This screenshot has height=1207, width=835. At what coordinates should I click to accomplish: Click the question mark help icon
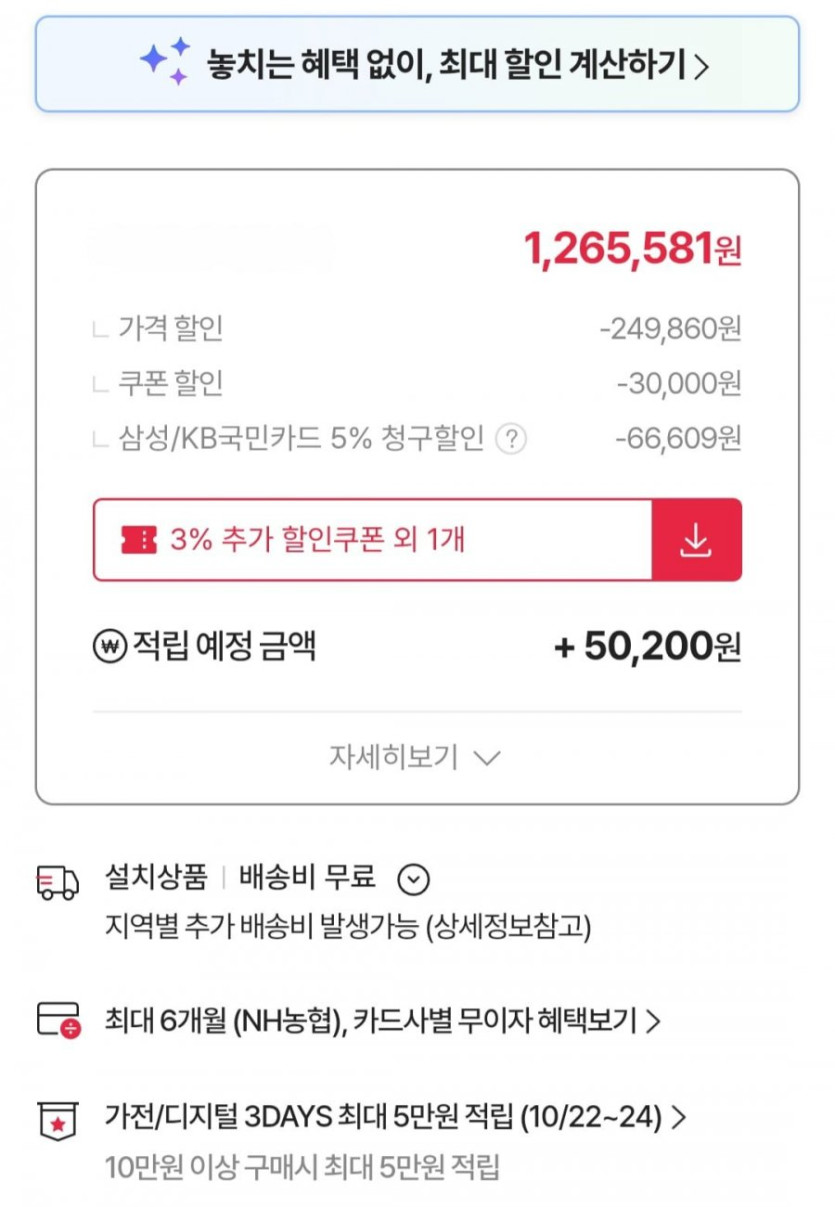pos(511,439)
